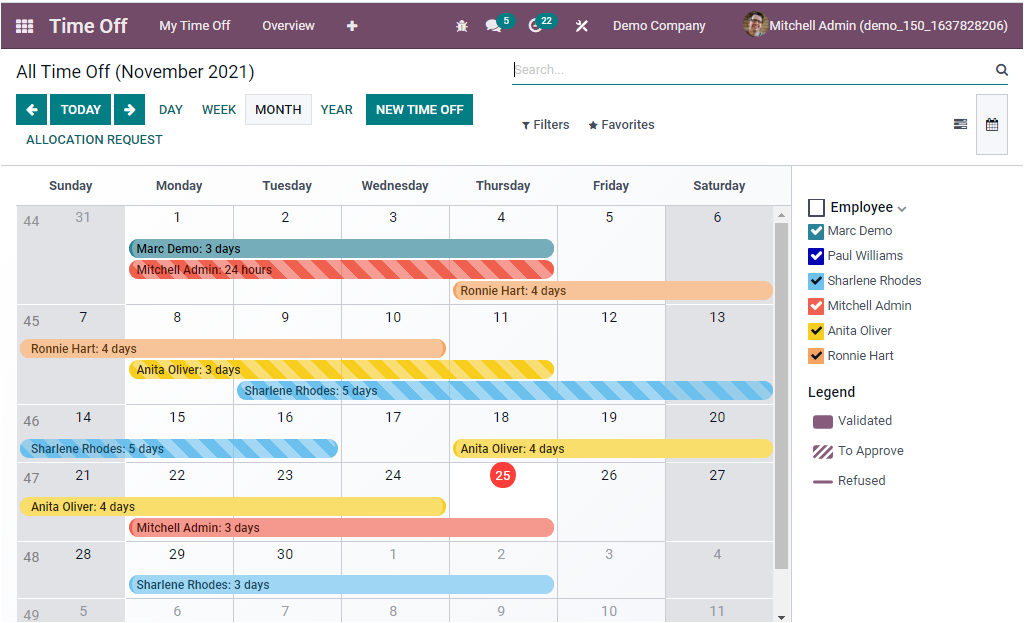Click the developer tools wrench icon

582,25
